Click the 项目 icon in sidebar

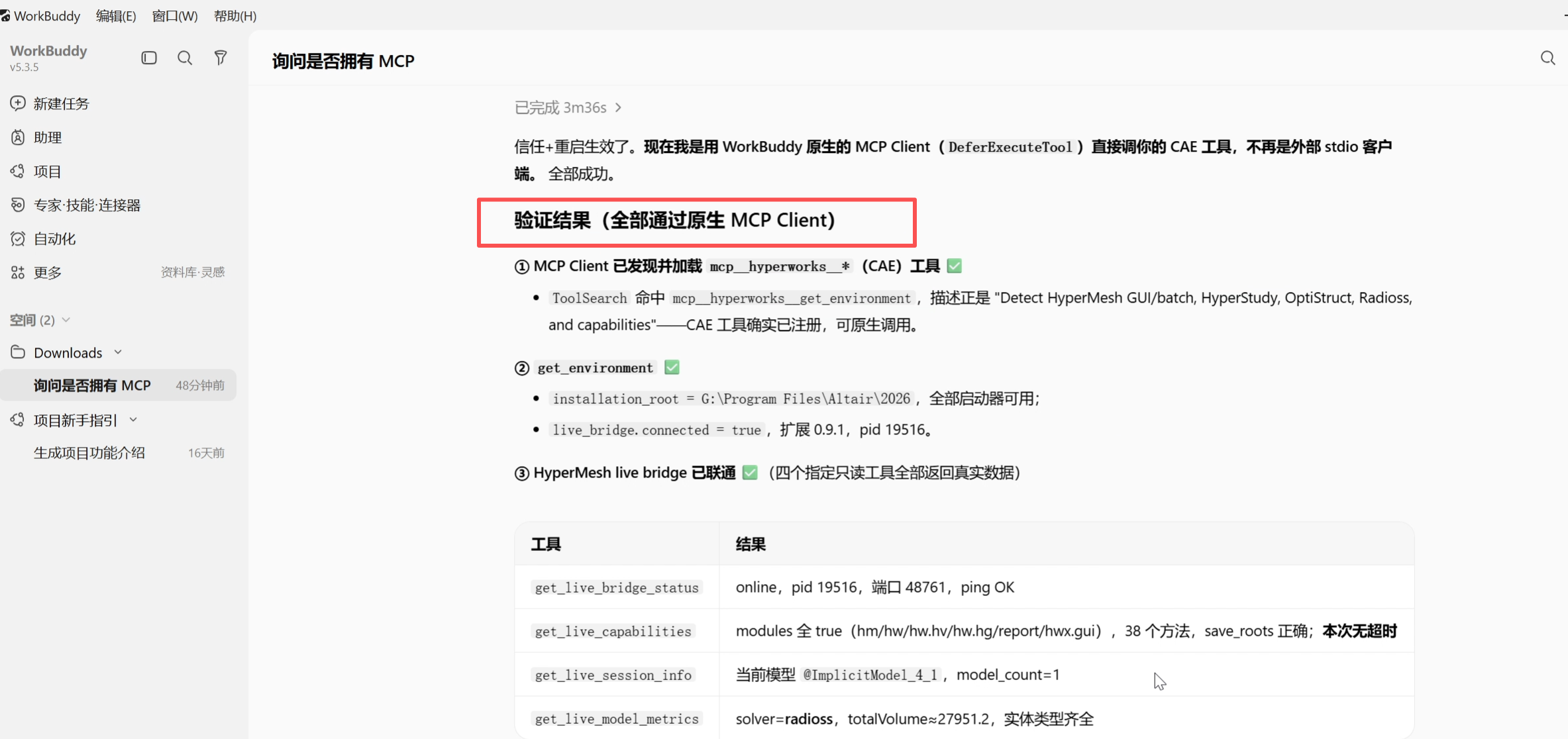(18, 172)
